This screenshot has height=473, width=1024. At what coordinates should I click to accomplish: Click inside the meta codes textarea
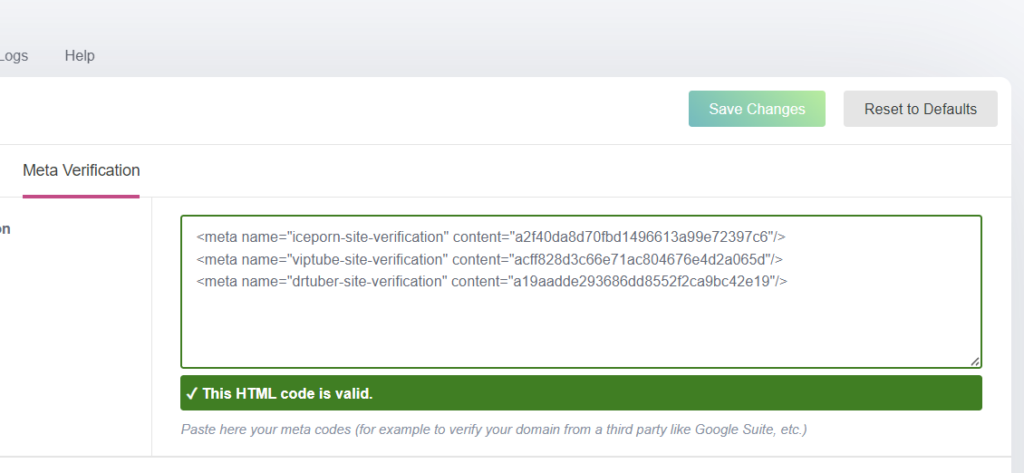[581, 292]
